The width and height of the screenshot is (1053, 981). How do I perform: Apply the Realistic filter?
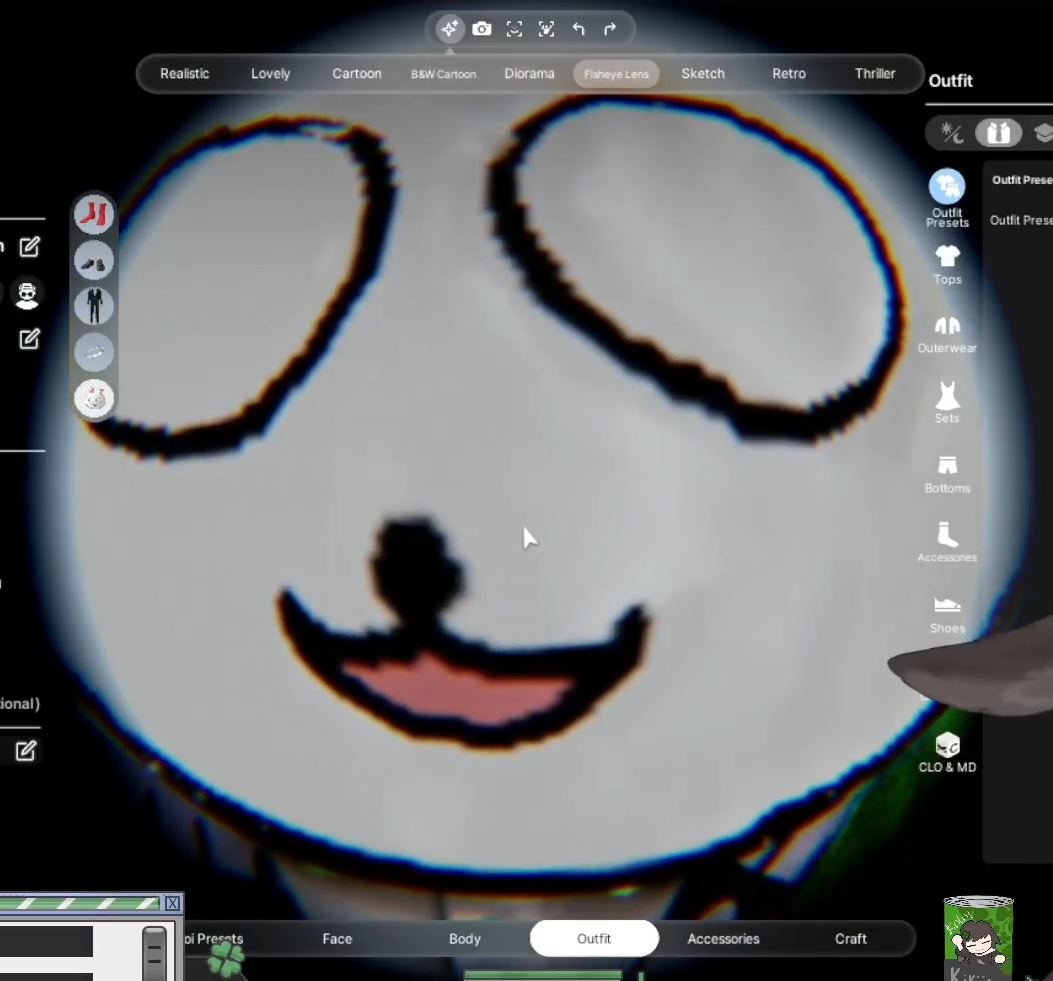185,74
